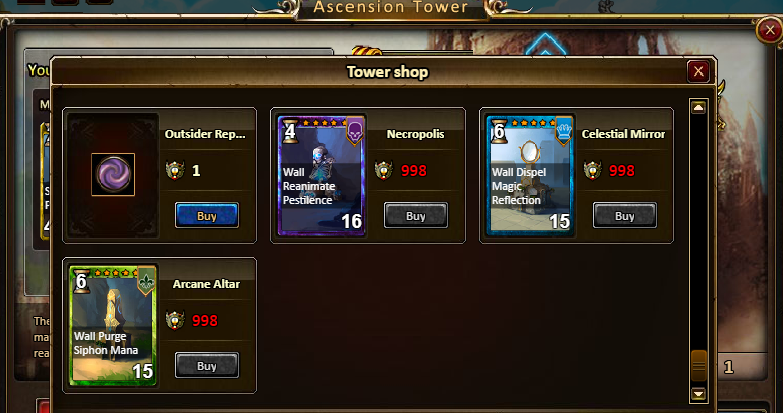Viewport: 783px width, 413px height.
Task: Click the currency crest icon beside Necropolis price
Action: point(384,170)
